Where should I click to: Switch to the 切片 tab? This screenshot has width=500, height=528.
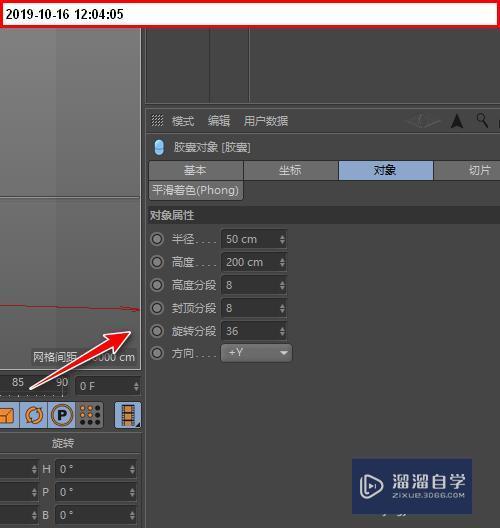[x=467, y=170]
